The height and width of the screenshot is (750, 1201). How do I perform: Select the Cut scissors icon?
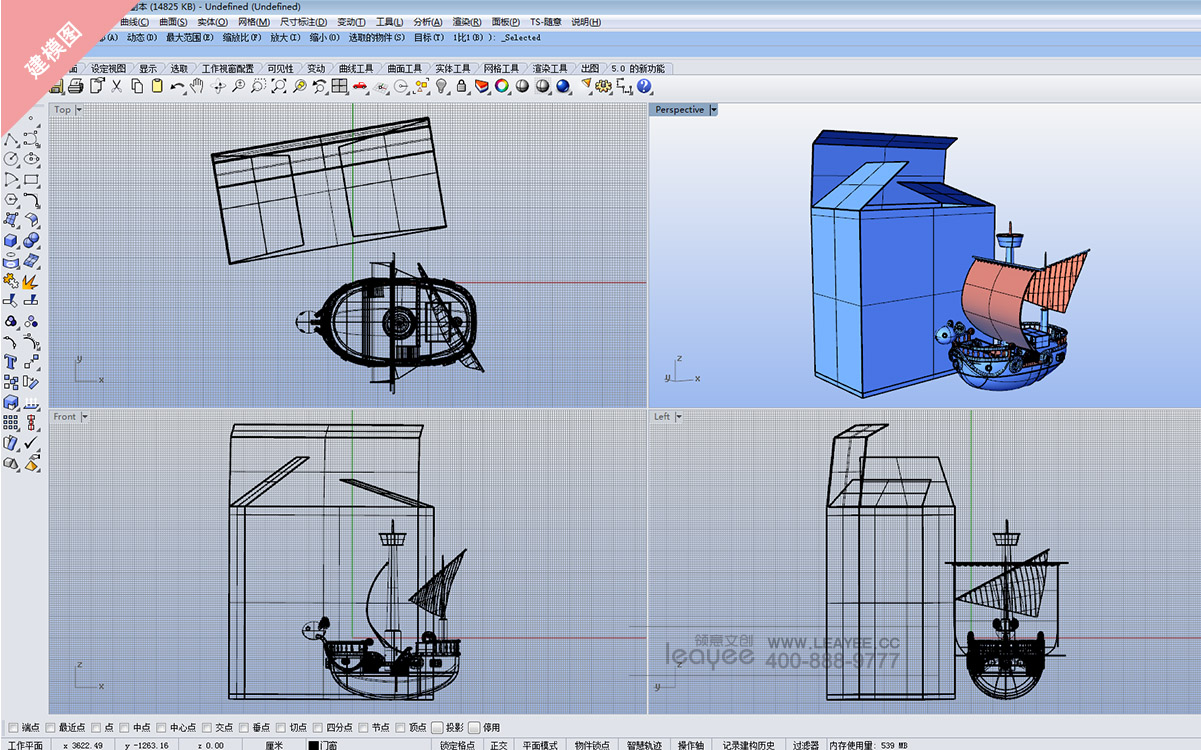(116, 87)
